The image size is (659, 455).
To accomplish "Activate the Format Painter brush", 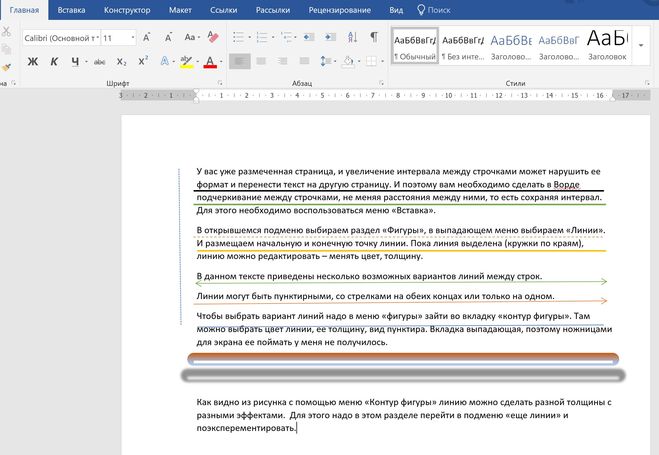I will (x=6, y=67).
